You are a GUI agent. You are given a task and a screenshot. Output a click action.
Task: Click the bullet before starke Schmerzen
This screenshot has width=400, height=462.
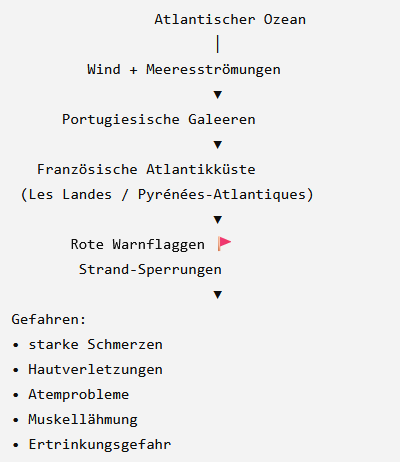coord(16,345)
